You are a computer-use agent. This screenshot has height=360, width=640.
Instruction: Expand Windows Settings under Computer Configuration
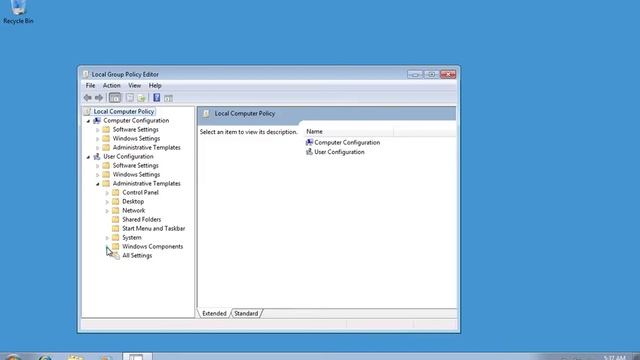coord(98,139)
